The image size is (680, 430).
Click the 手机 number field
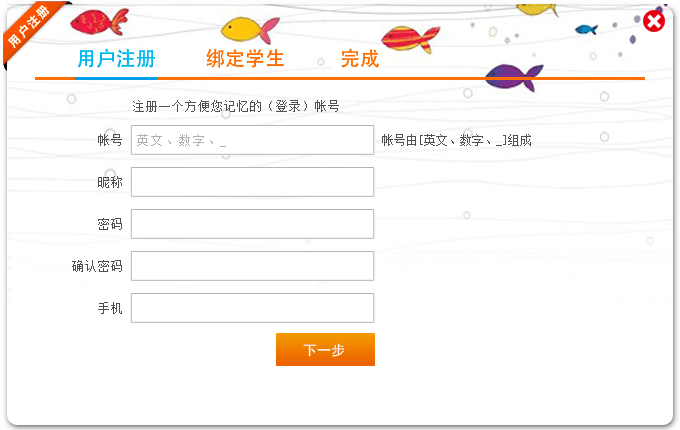point(252,308)
